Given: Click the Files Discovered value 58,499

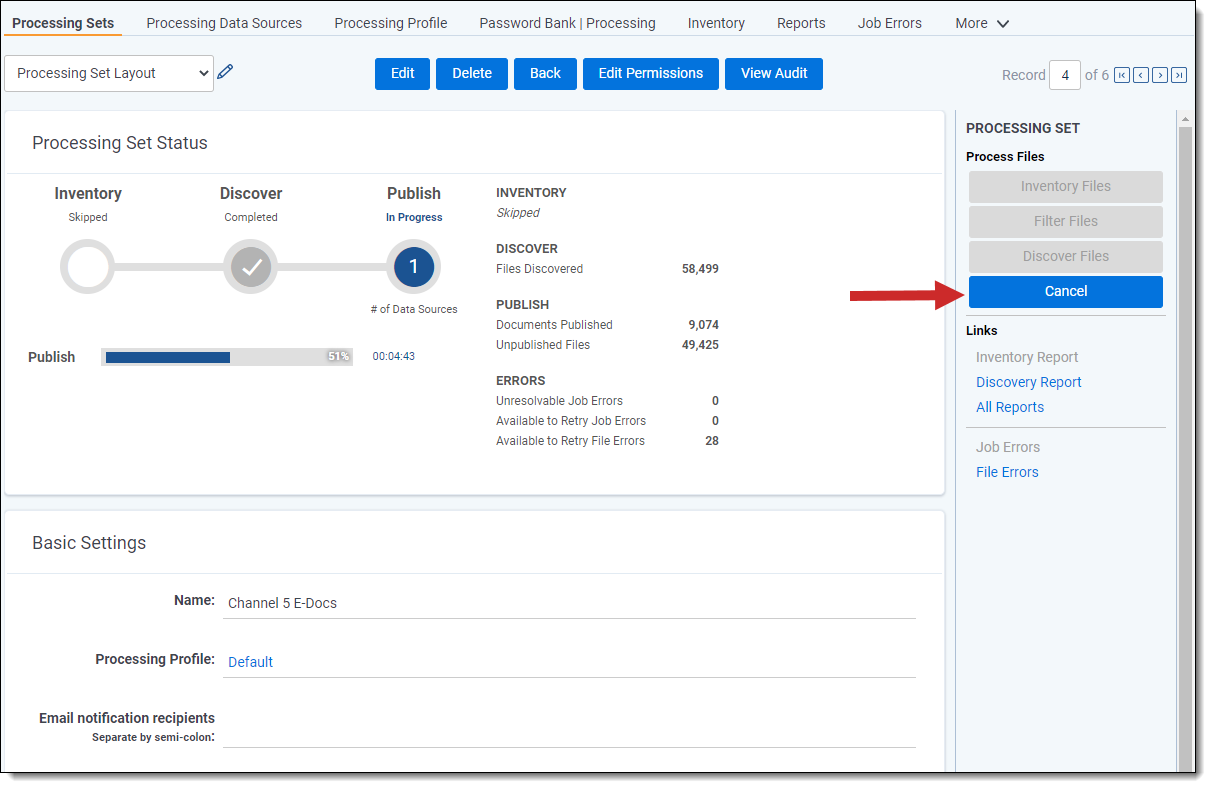Looking at the screenshot, I should [x=700, y=269].
